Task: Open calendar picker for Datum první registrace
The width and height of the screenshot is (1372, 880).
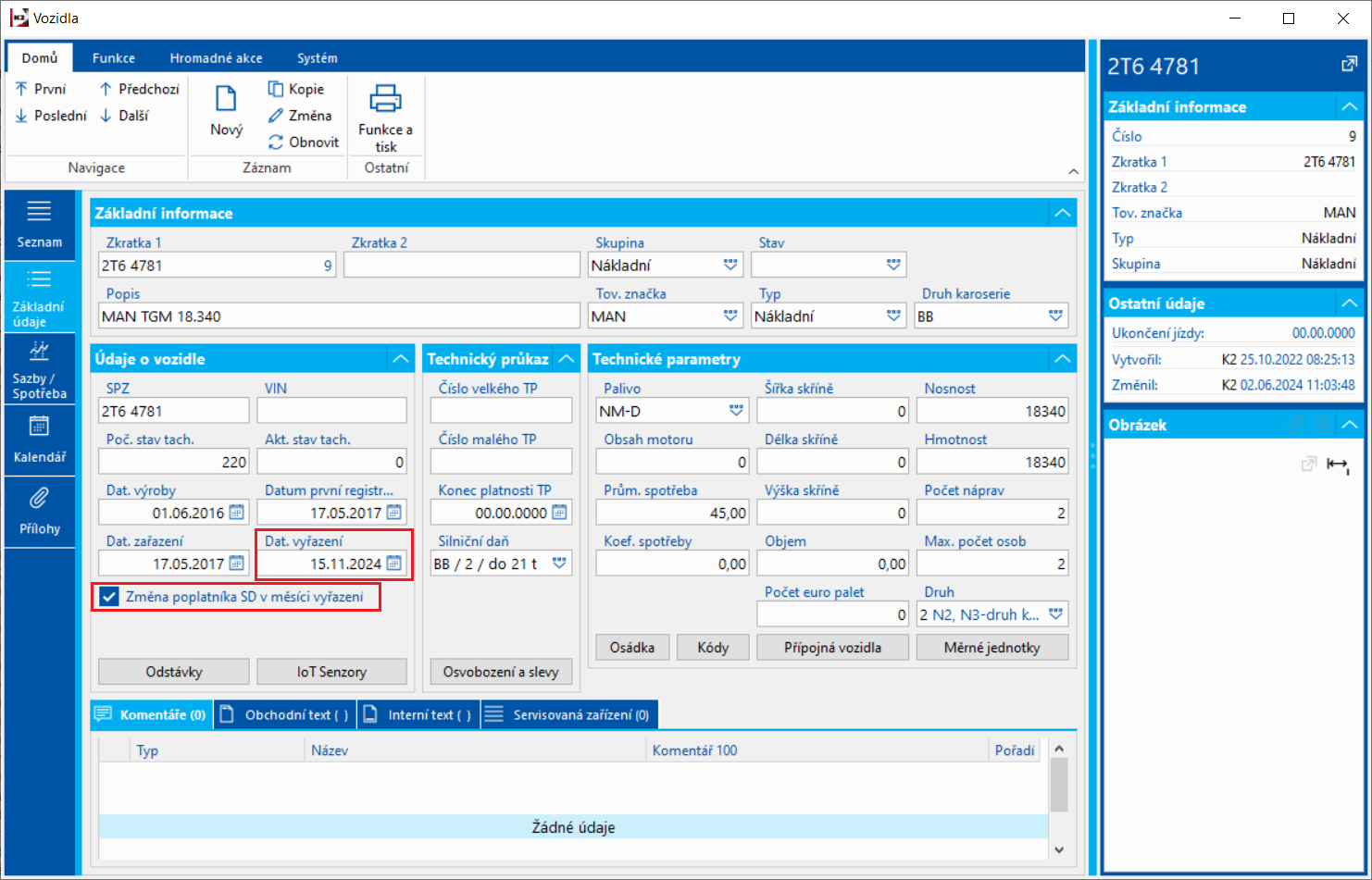Action: point(394,513)
